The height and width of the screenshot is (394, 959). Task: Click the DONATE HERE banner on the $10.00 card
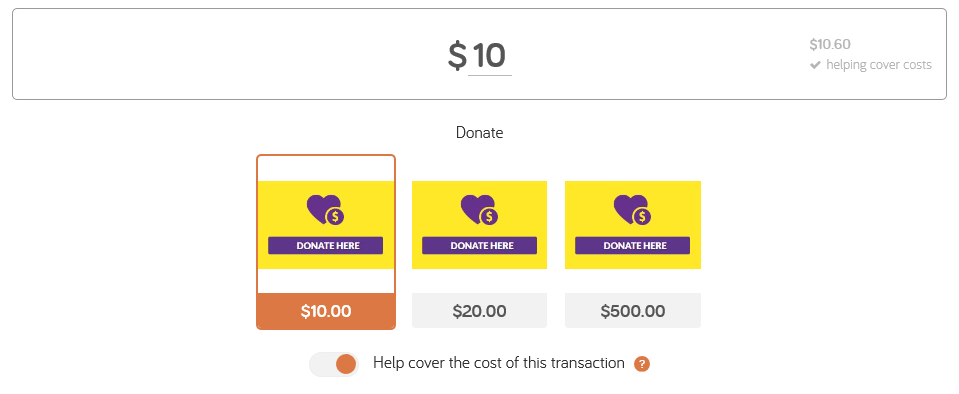click(325, 245)
